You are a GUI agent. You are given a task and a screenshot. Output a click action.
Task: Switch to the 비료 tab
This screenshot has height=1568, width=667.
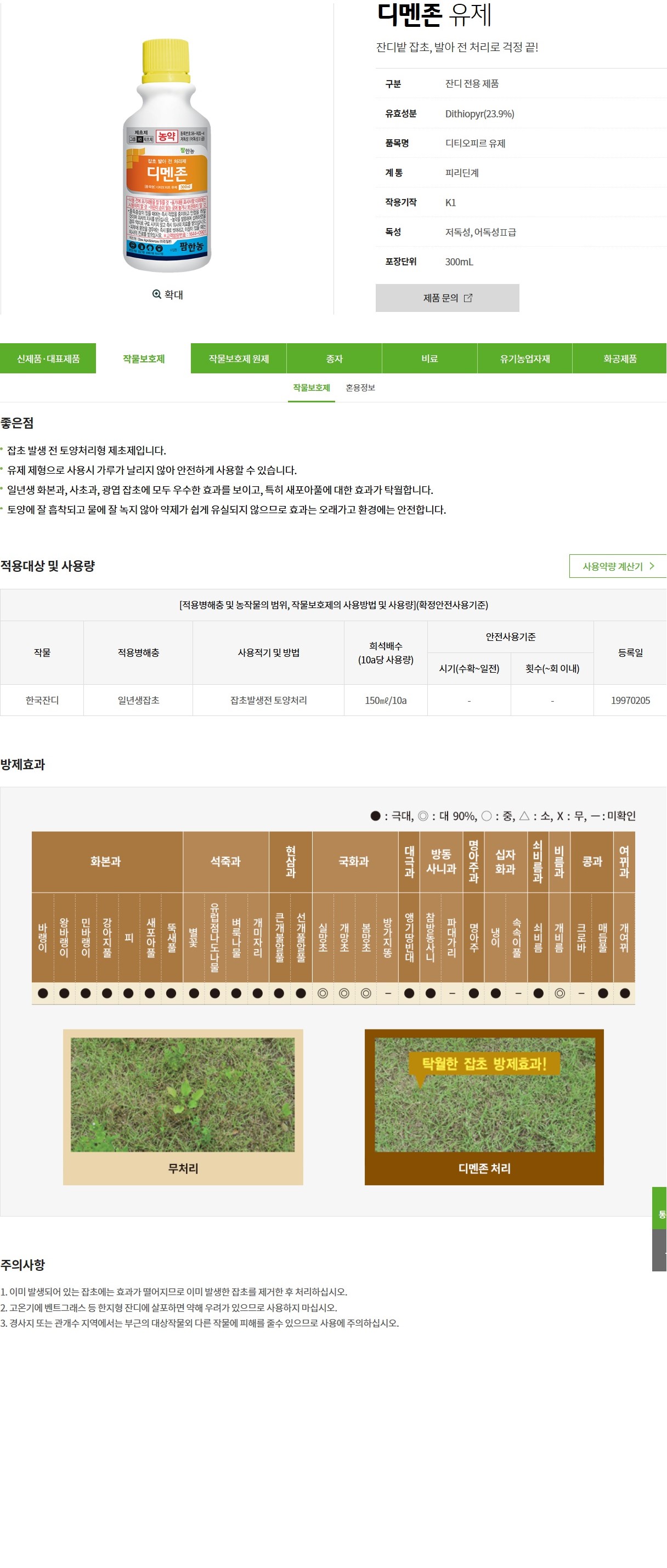429,359
